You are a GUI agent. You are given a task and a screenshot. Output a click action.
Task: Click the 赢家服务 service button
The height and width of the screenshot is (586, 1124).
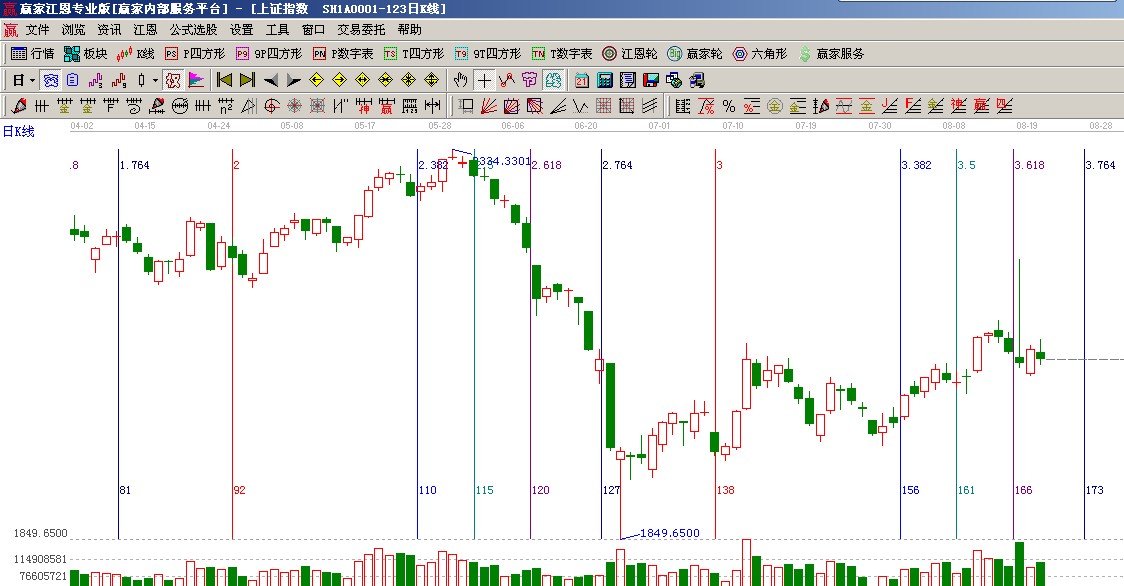click(830, 54)
